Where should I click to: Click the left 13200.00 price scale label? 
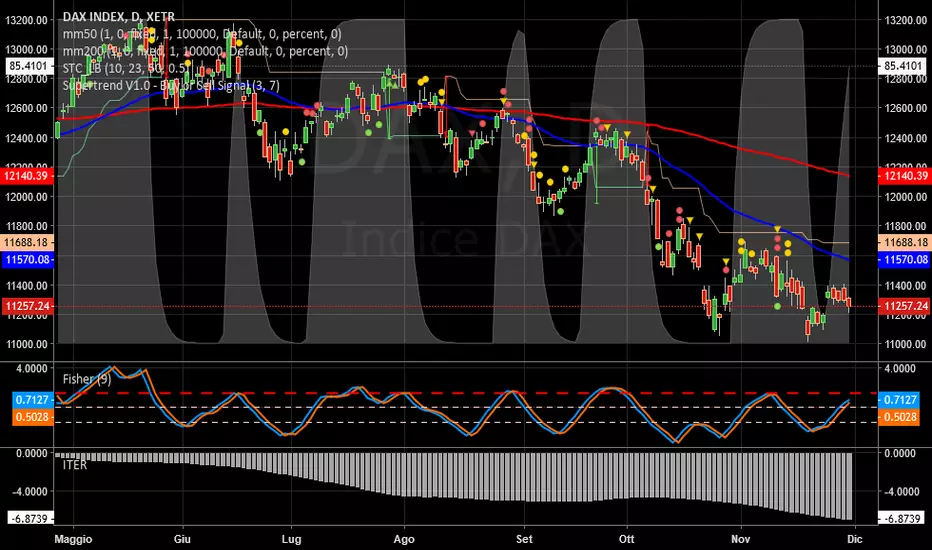pos(27,20)
